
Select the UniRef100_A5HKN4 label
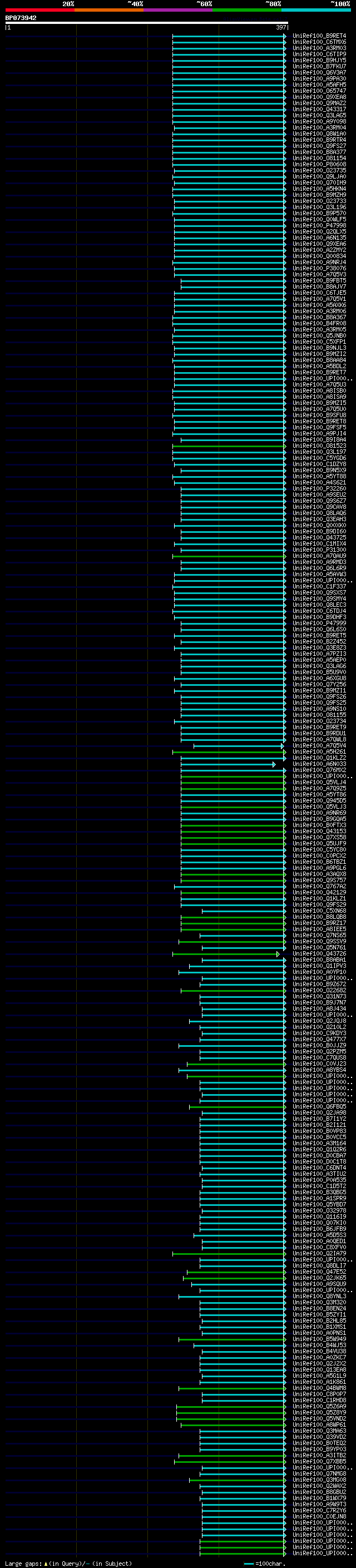click(x=319, y=189)
